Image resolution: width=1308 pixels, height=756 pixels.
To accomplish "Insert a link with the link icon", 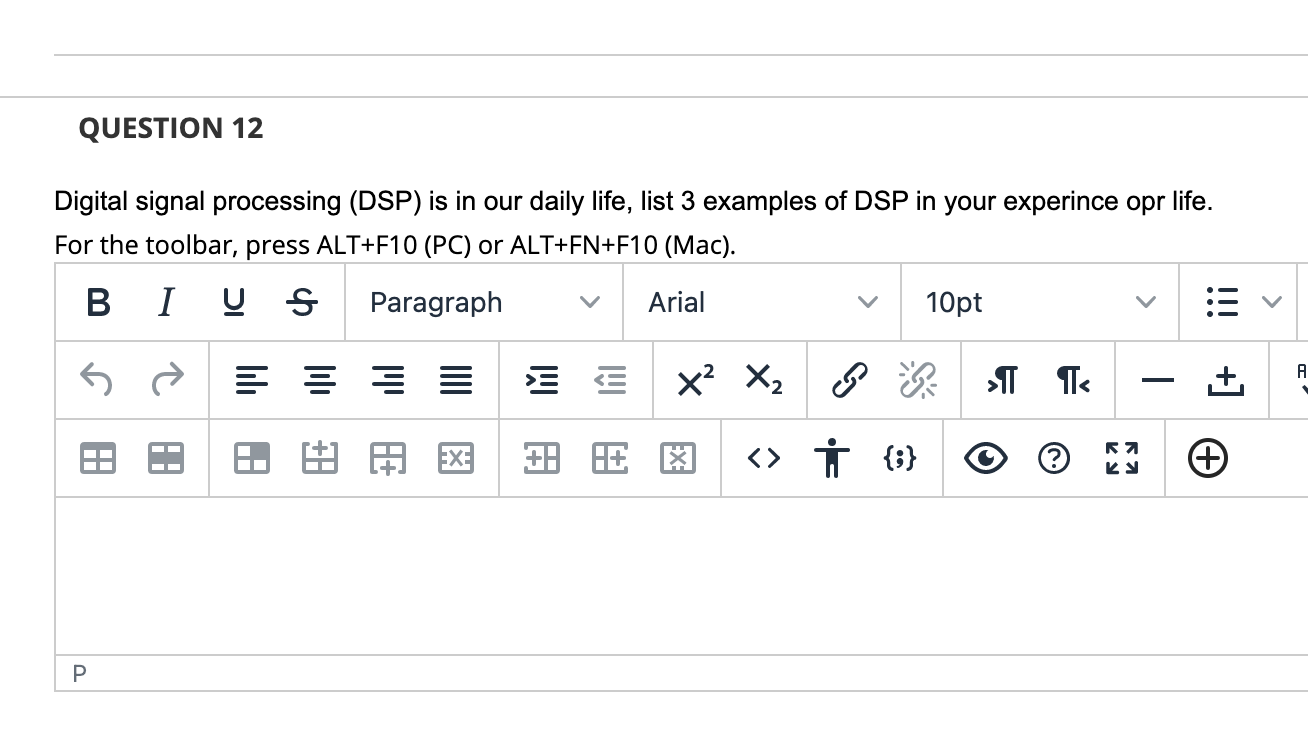I will [848, 380].
